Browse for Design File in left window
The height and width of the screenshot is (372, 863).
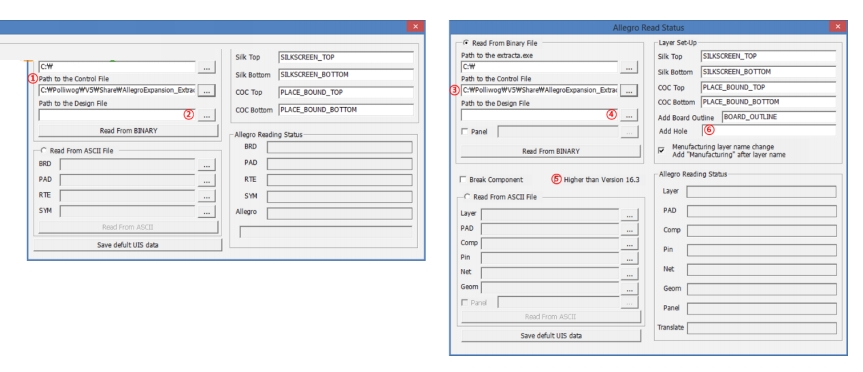(206, 115)
